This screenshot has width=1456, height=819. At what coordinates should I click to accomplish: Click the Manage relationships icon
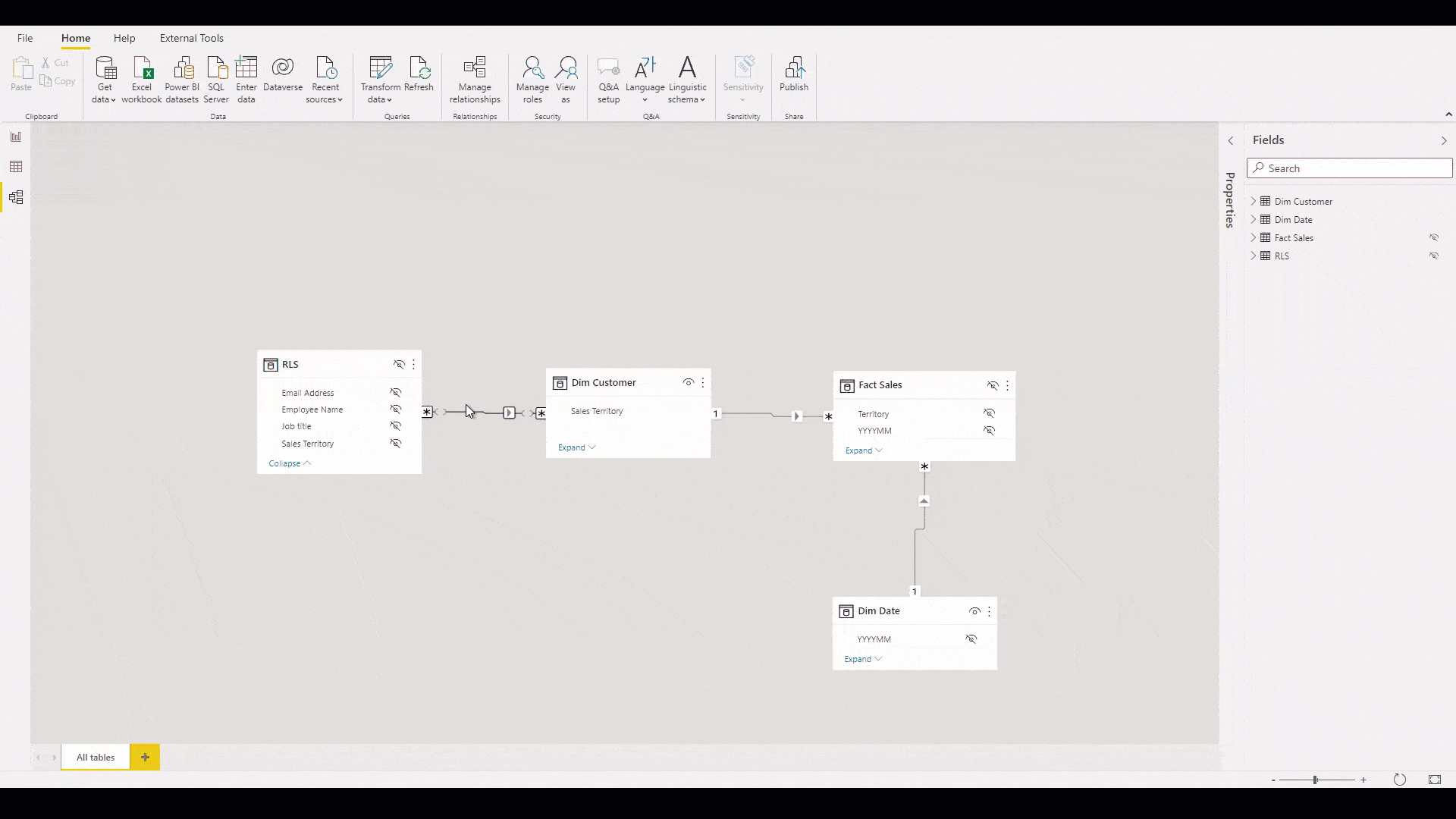tap(475, 78)
